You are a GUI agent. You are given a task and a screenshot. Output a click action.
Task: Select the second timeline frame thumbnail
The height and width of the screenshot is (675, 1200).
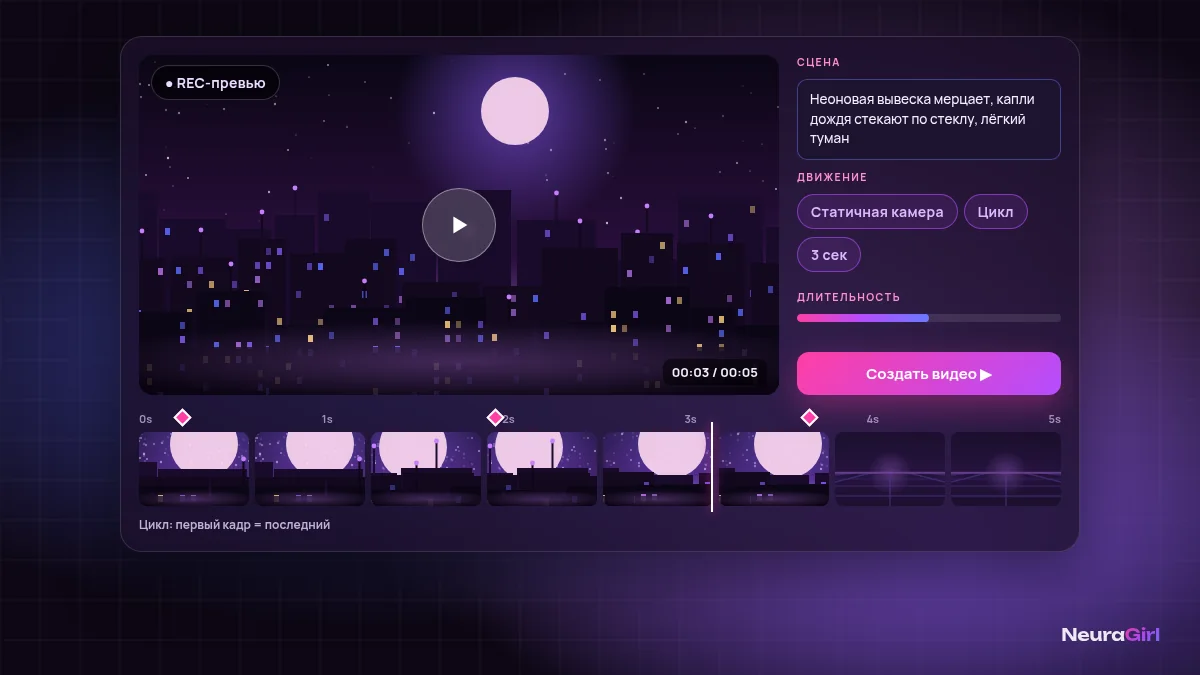(x=310, y=469)
